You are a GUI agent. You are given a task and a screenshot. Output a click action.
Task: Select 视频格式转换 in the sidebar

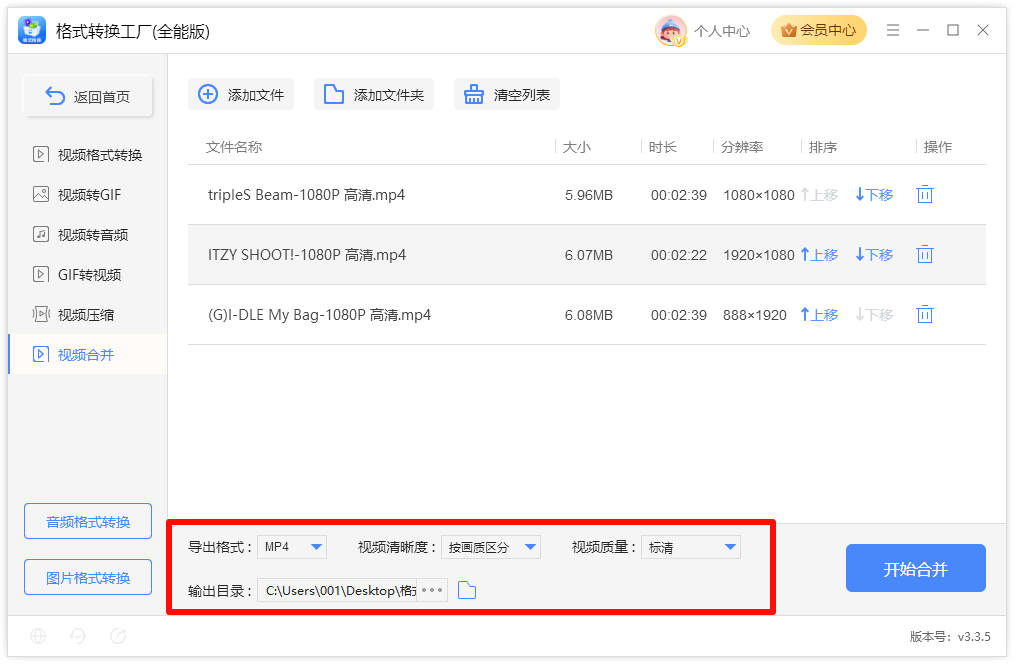click(x=87, y=155)
